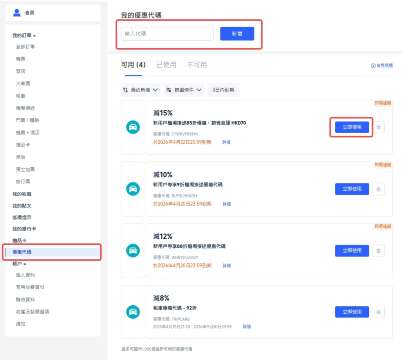Click the 減8% coupon title
402x360 pixels.
tap(161, 298)
